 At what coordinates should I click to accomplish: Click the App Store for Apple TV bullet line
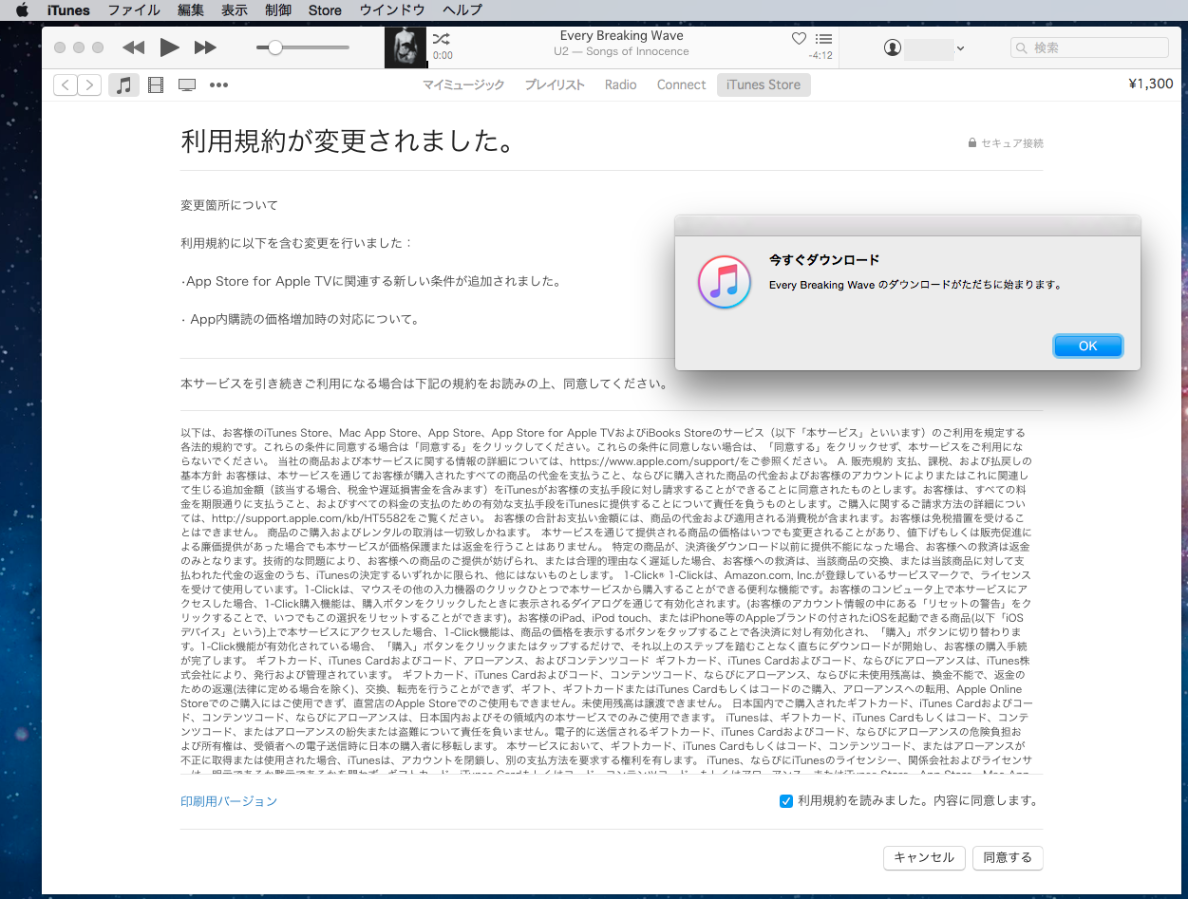tap(372, 282)
